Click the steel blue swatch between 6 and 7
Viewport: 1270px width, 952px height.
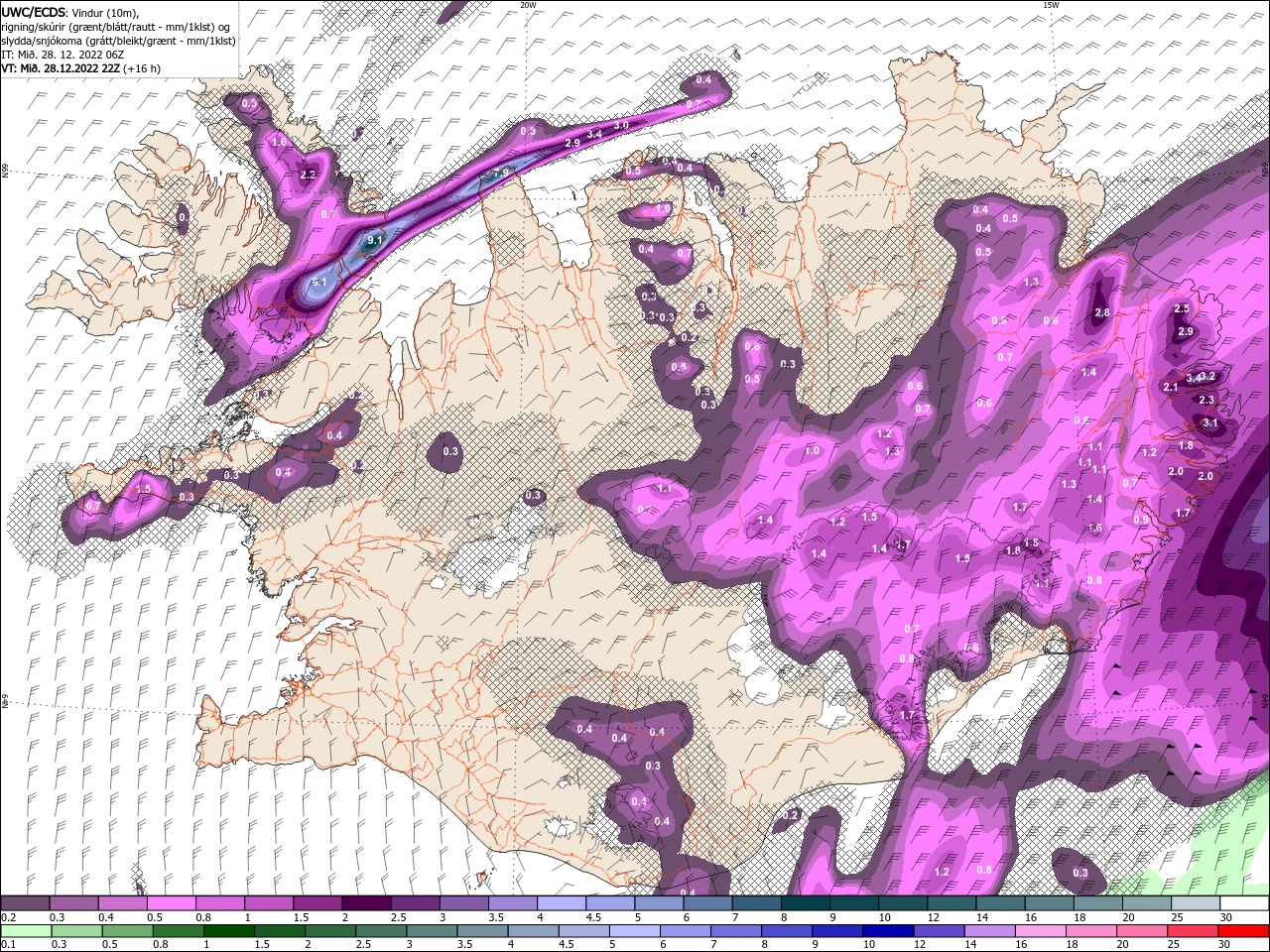pos(708,903)
